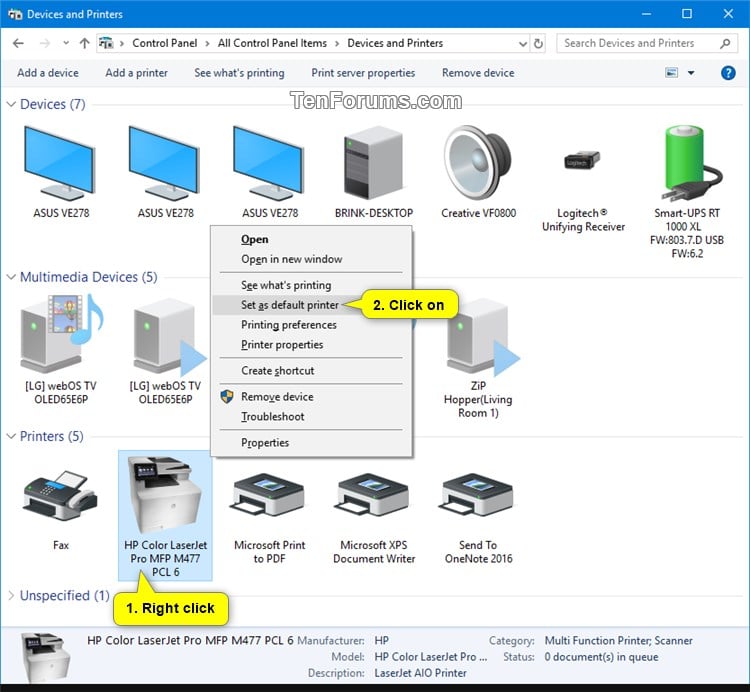Open the recent locations dropdown arrow
The height and width of the screenshot is (692, 750).
pos(66,43)
